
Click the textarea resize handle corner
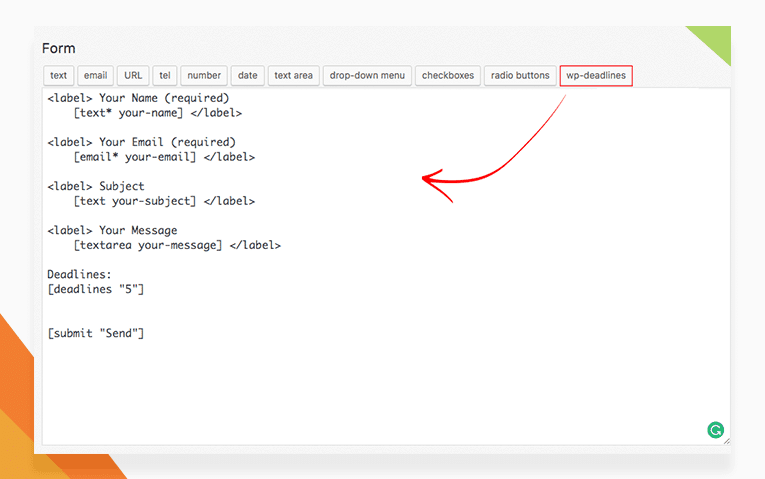[727, 441]
